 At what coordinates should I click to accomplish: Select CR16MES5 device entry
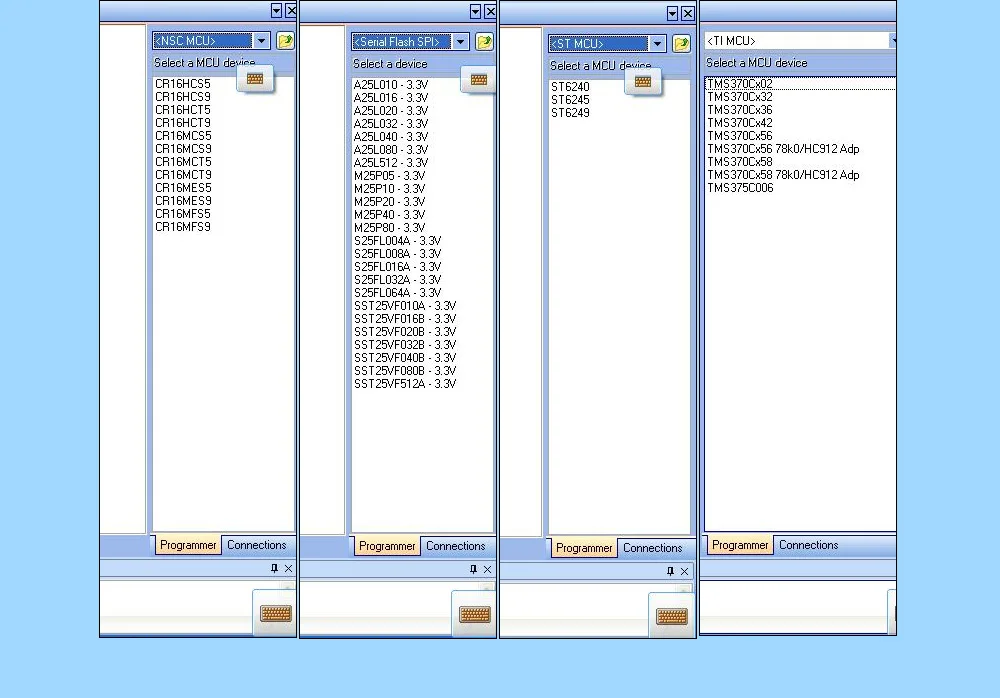(x=184, y=188)
